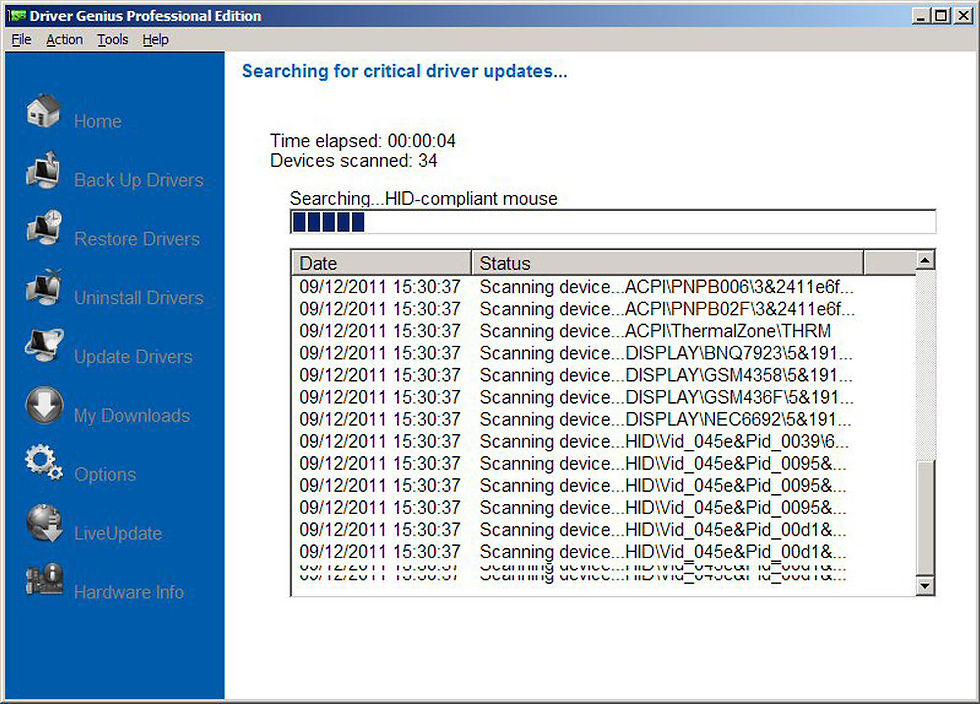Click the date cell beside ACPI\PNPB006
This screenshot has height=704, width=980.
coord(380,287)
